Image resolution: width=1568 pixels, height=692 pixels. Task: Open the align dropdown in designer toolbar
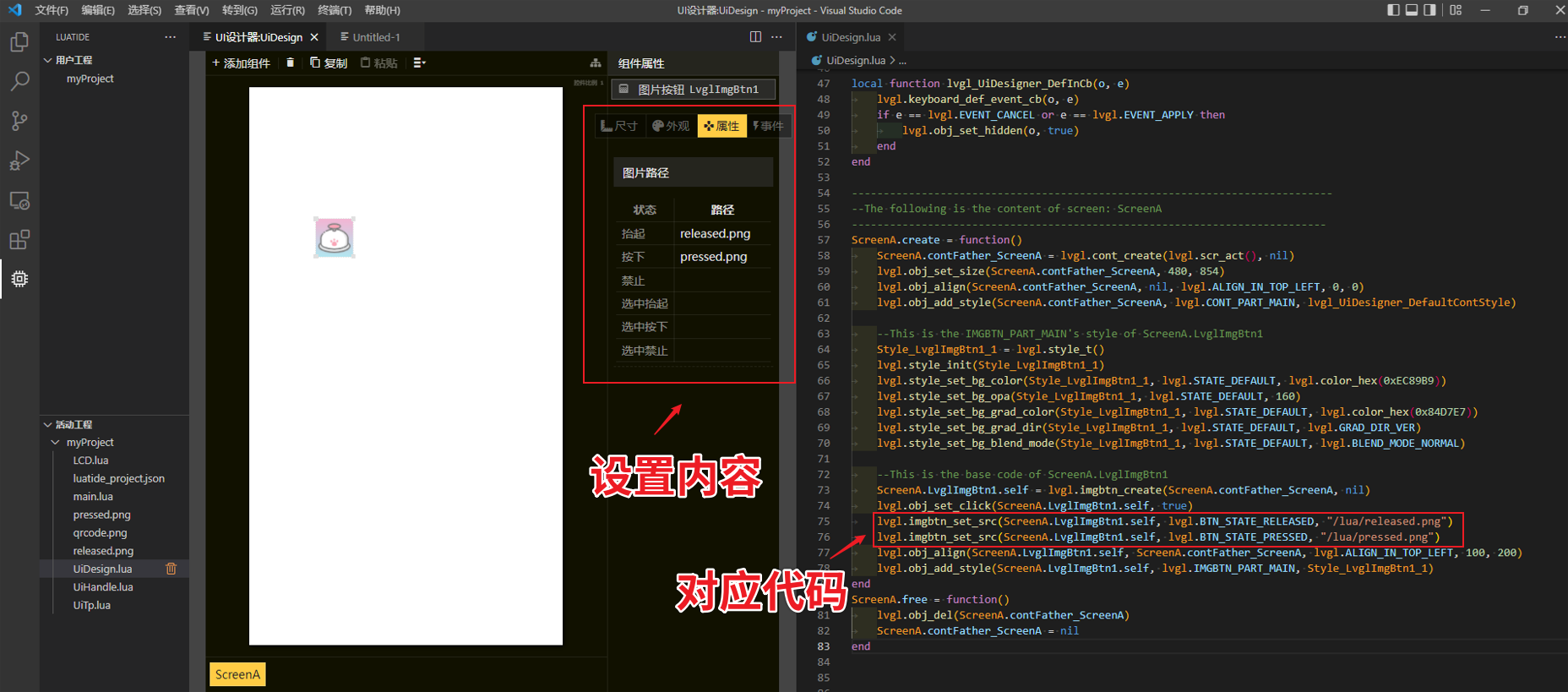[419, 63]
